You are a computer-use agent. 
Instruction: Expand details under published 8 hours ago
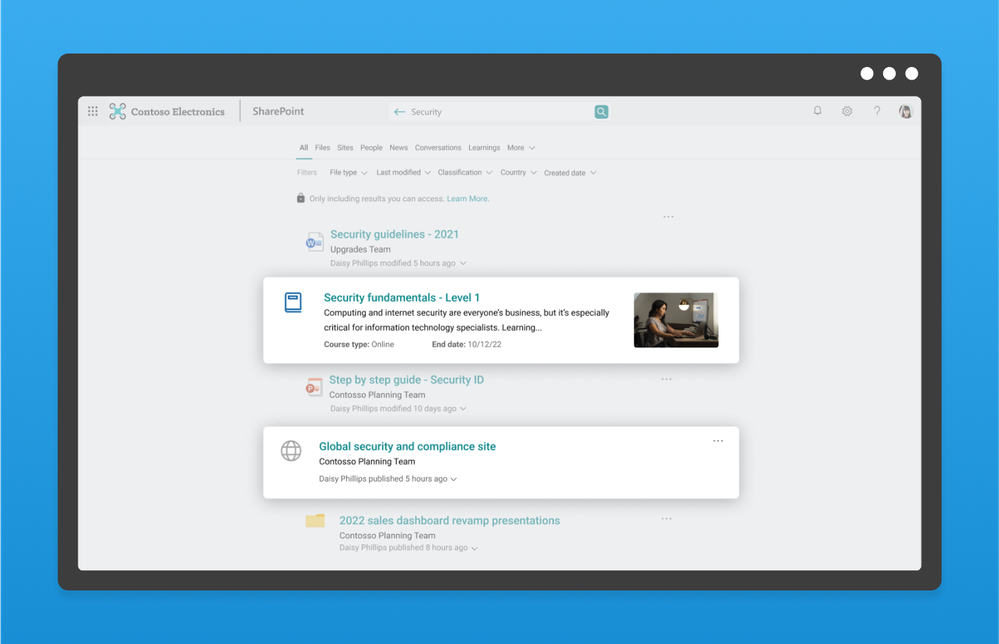(475, 548)
